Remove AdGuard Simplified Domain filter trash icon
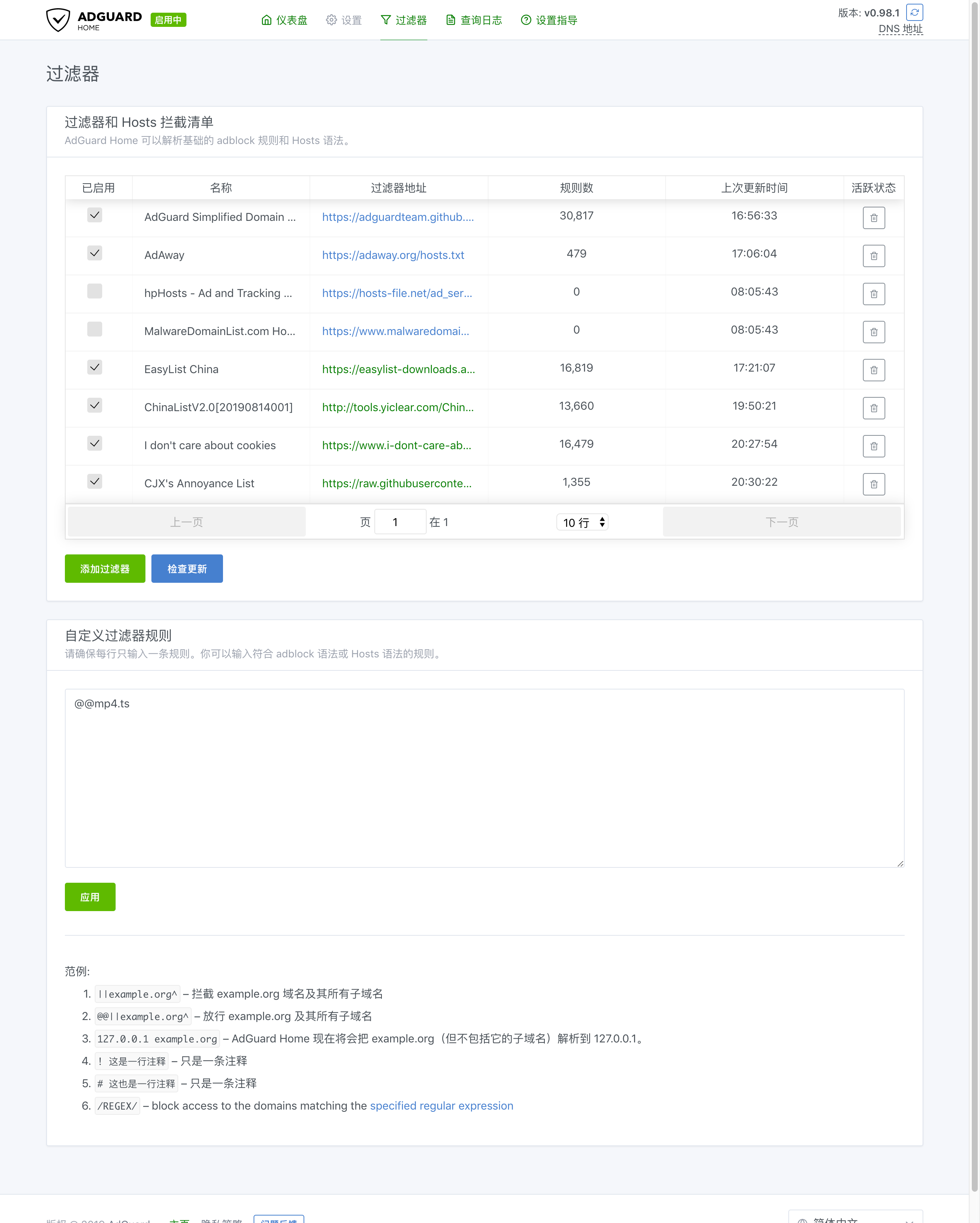The height and width of the screenshot is (1223, 980). pyautogui.click(x=873, y=218)
